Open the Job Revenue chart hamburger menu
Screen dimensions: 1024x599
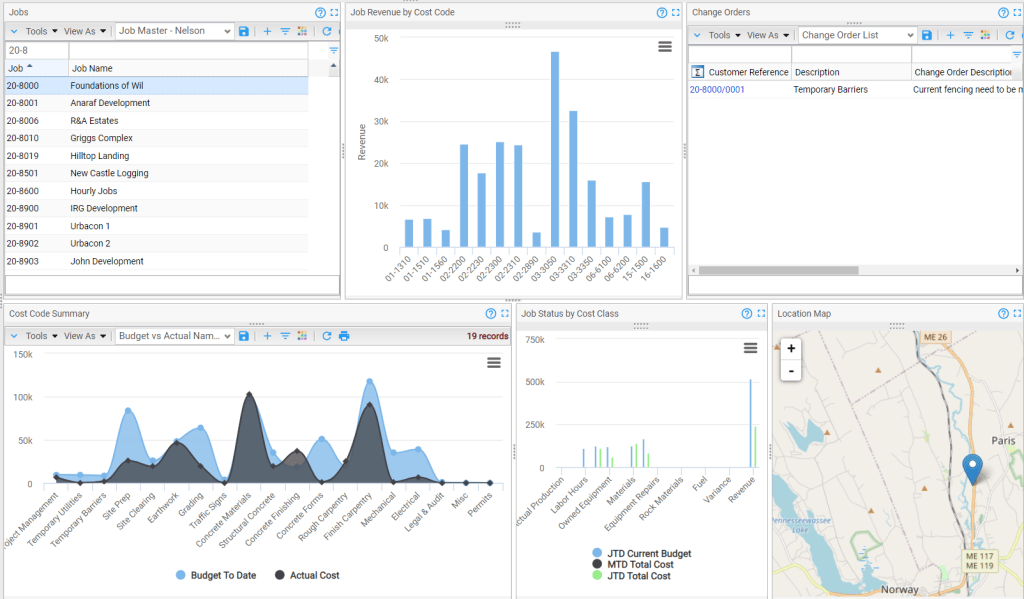665,46
